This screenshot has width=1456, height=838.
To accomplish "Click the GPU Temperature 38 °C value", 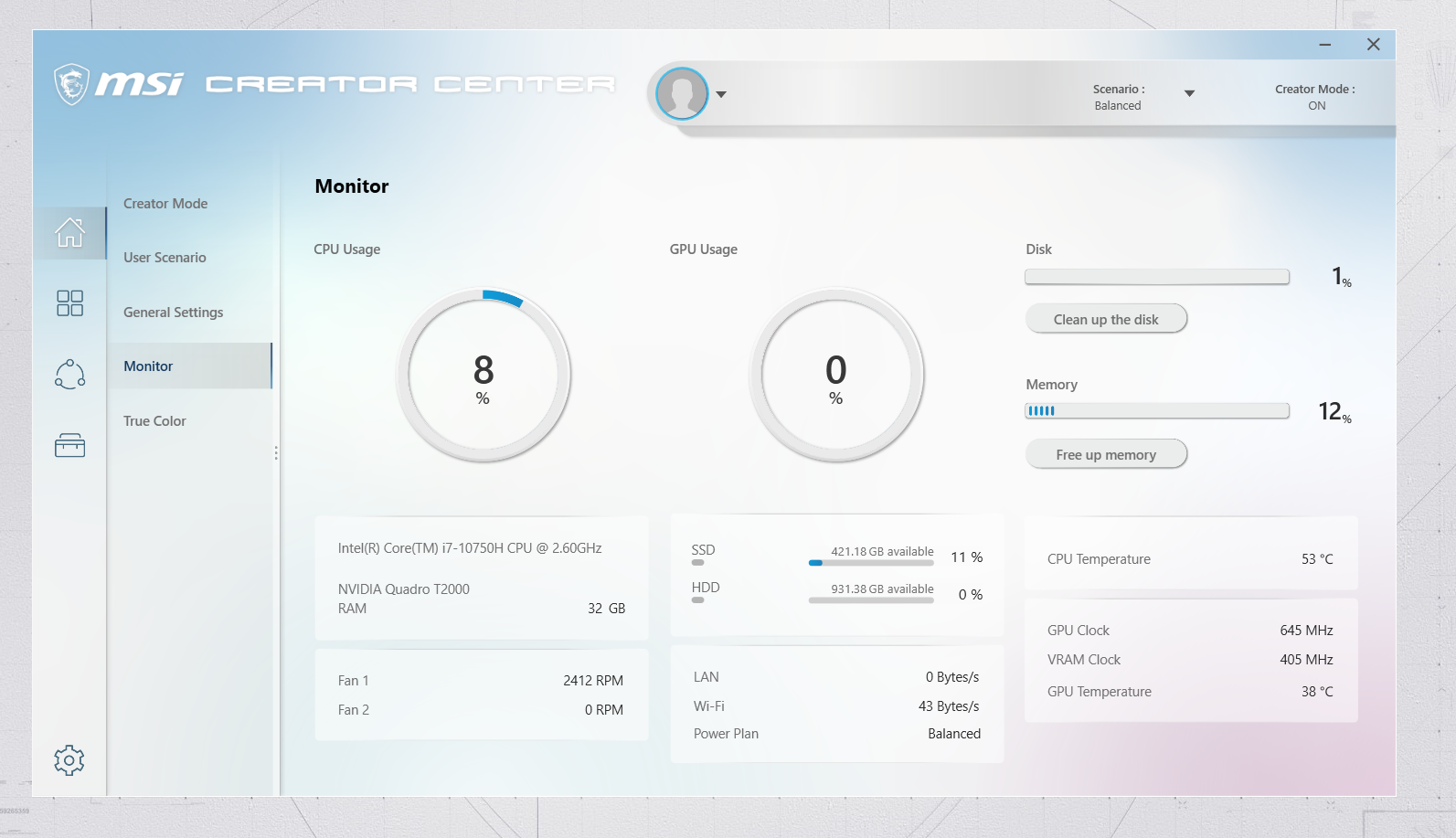I will pos(1317,692).
